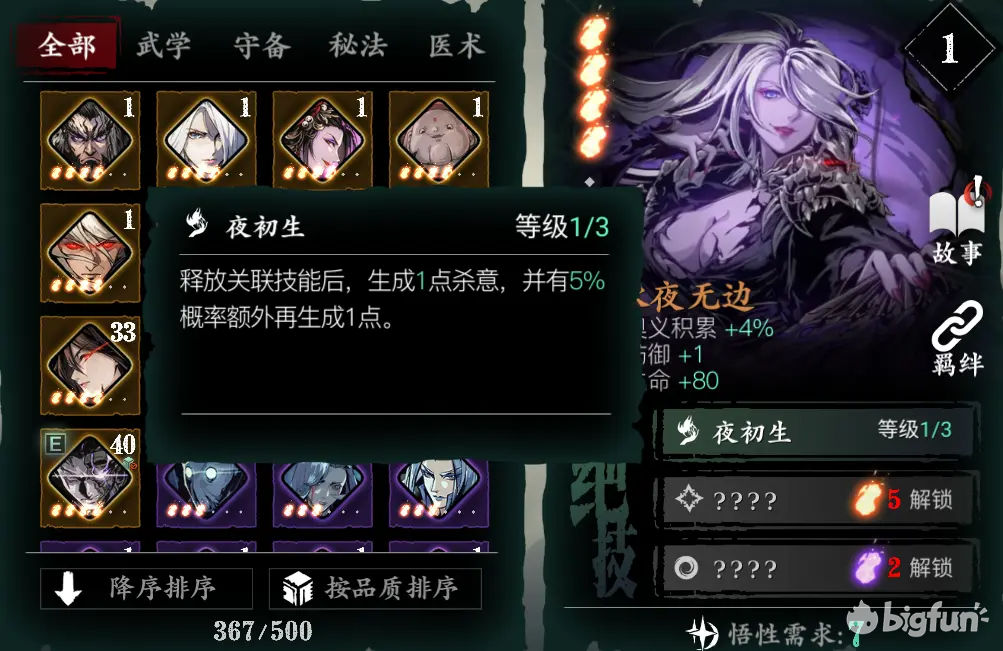Toggle 降序排序 descending sort order
The width and height of the screenshot is (1003, 651).
[x=146, y=588]
